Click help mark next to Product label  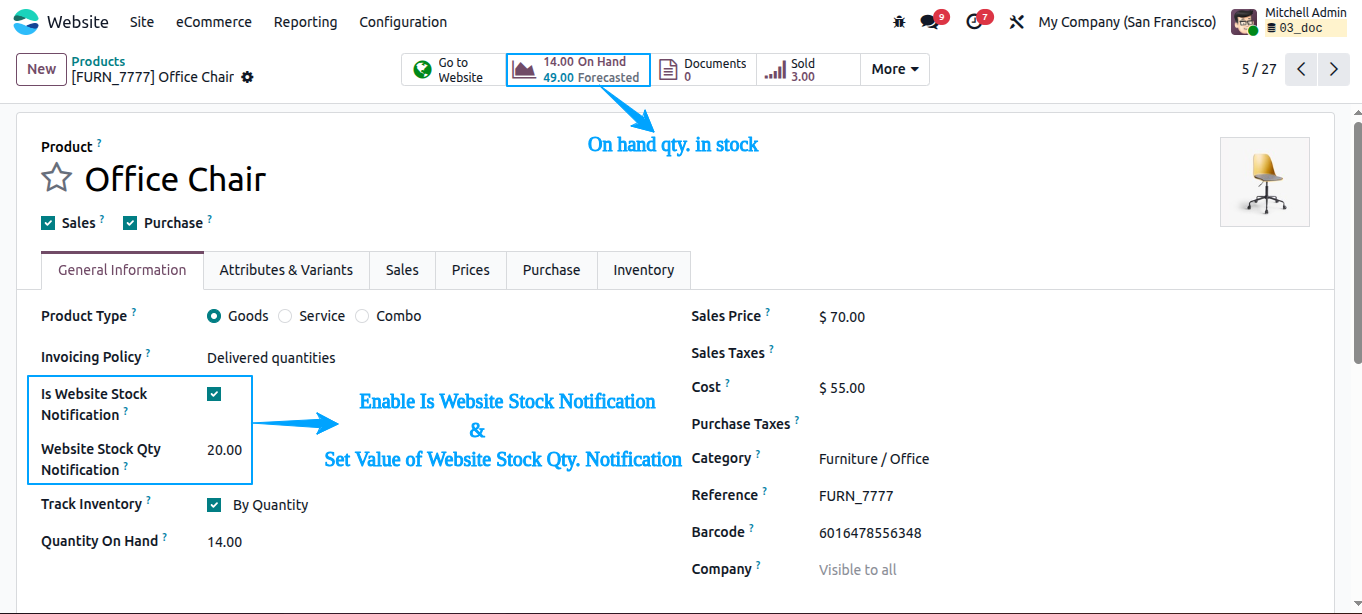[x=99, y=143]
